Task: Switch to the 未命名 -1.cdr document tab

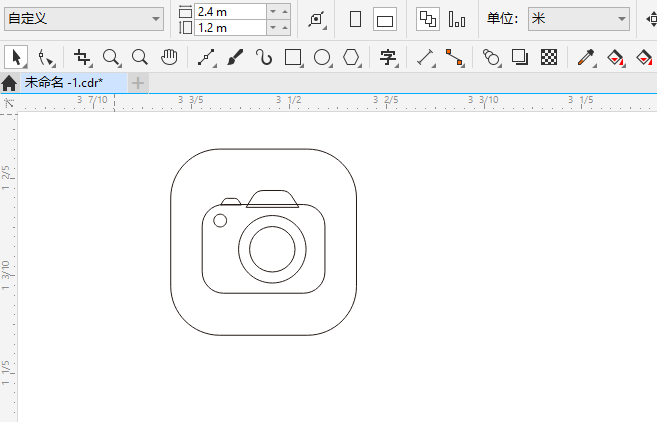Action: click(73, 83)
